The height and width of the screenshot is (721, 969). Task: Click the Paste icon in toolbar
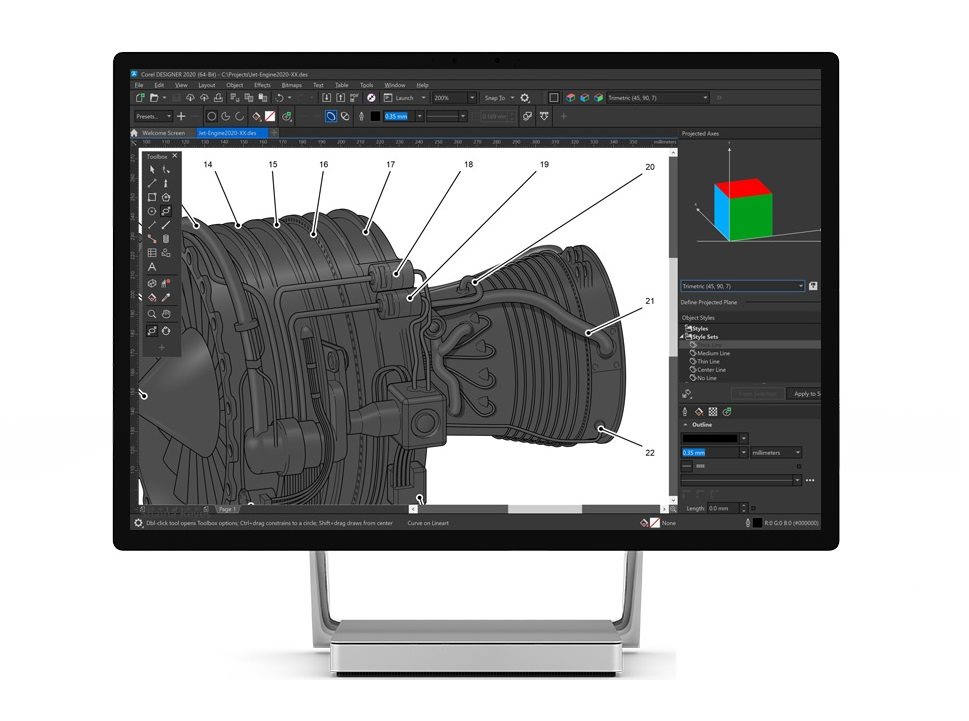[x=263, y=98]
